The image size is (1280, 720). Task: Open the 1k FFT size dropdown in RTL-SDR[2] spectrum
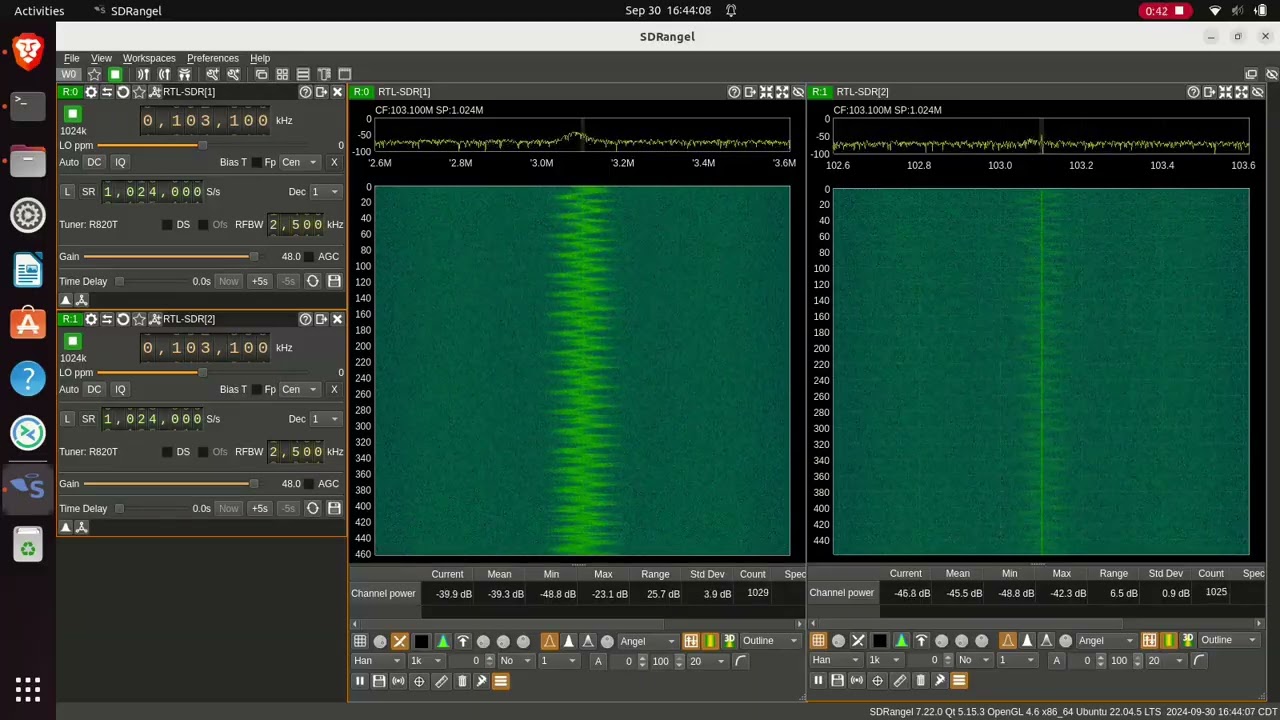coord(884,660)
